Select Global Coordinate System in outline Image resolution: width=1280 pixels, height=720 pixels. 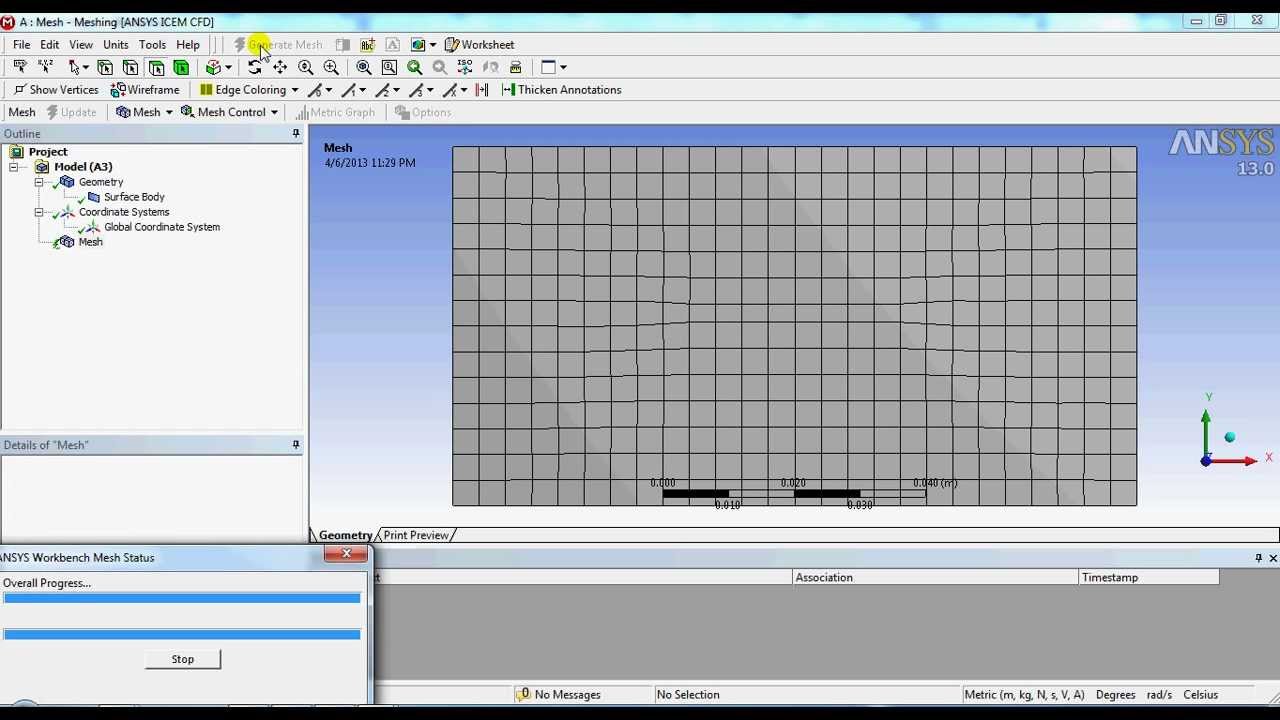tap(162, 227)
